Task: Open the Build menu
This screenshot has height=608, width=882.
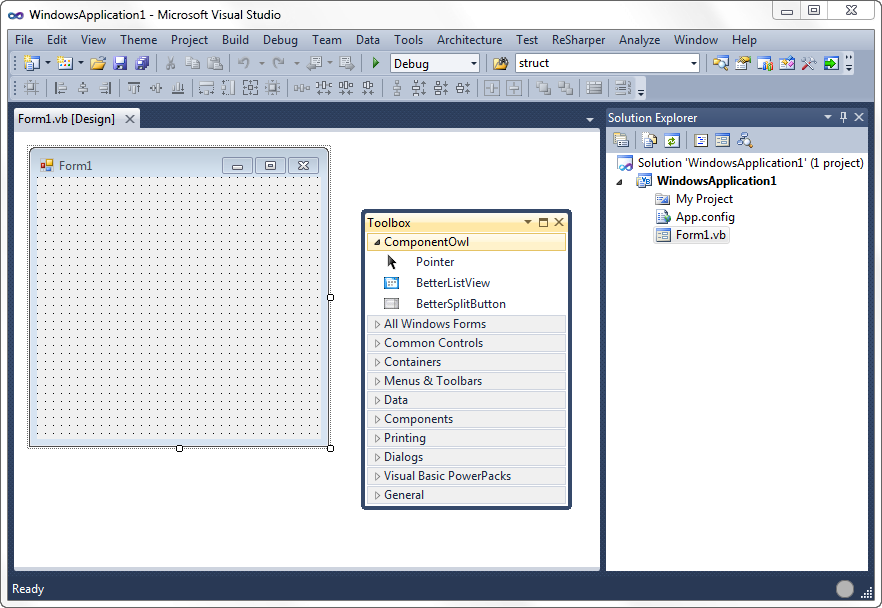Action: (235, 40)
